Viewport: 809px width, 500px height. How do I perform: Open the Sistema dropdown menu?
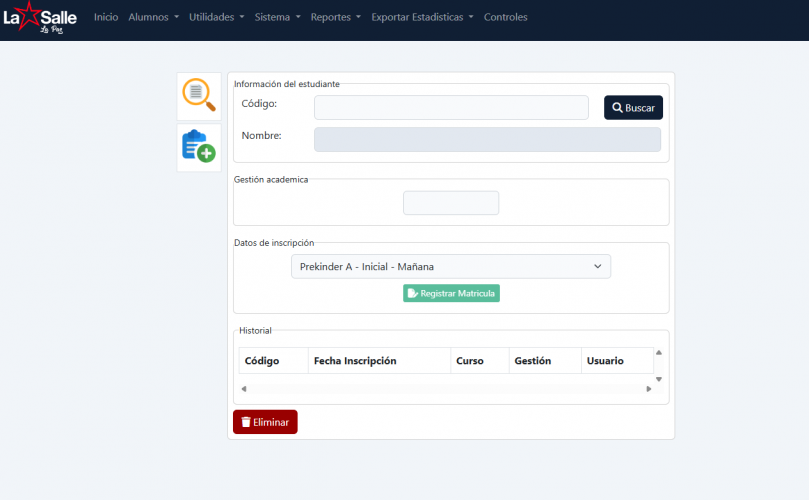pyautogui.click(x=277, y=17)
